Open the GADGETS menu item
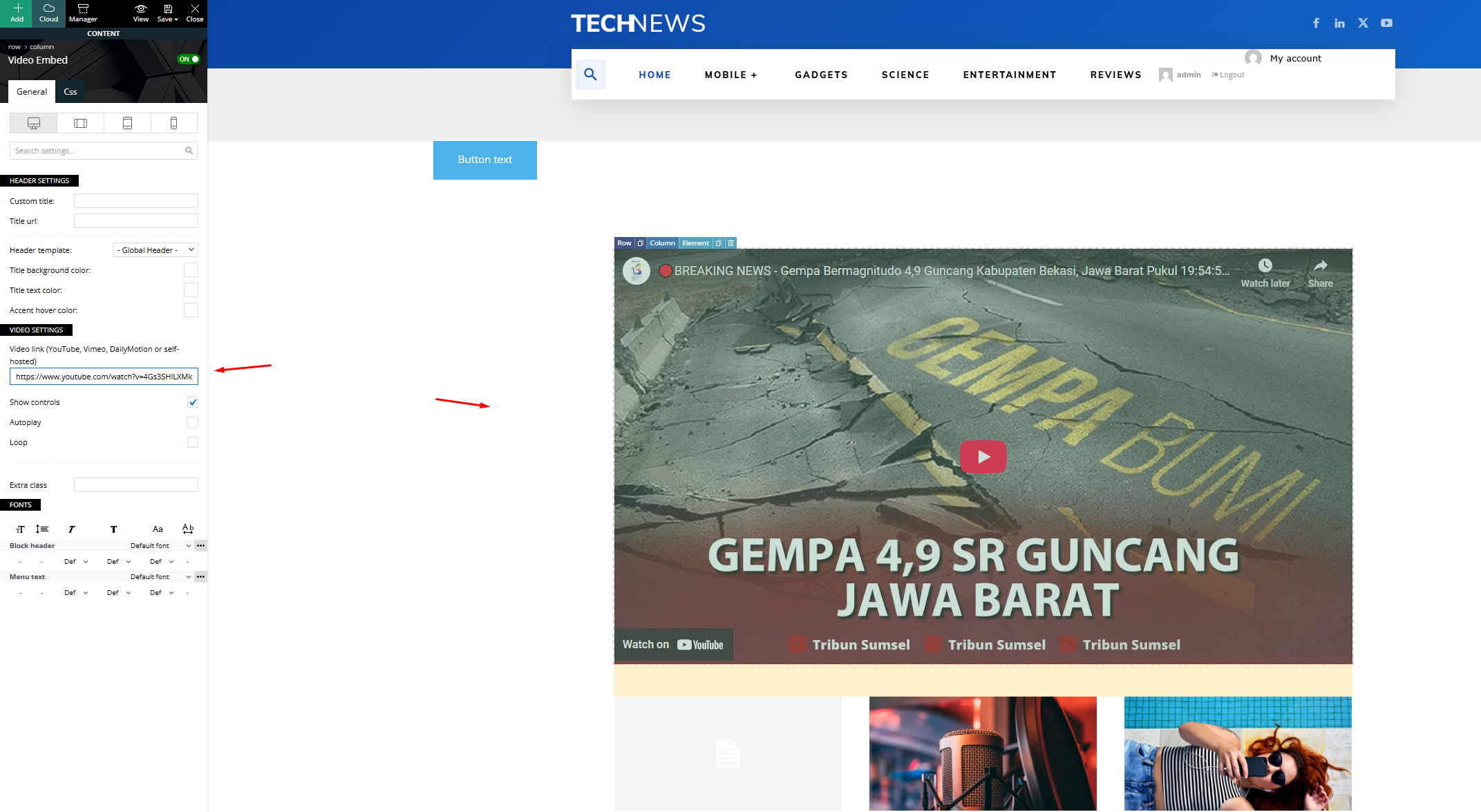This screenshot has width=1481, height=812. click(x=821, y=75)
